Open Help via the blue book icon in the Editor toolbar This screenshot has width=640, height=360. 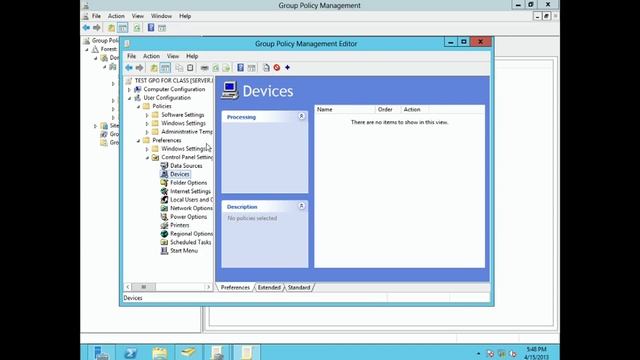click(240, 68)
